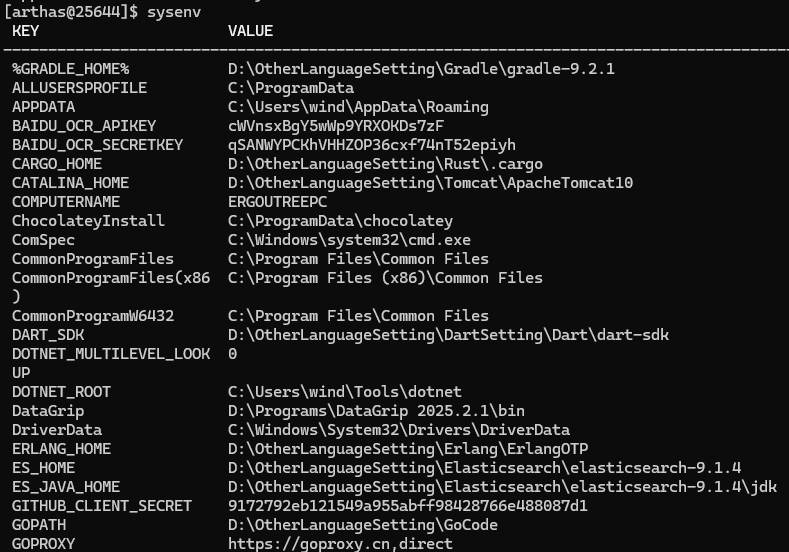This screenshot has height=552, width=789.
Task: Click the ERGOUTREEPC computer name value
Action: click(277, 202)
